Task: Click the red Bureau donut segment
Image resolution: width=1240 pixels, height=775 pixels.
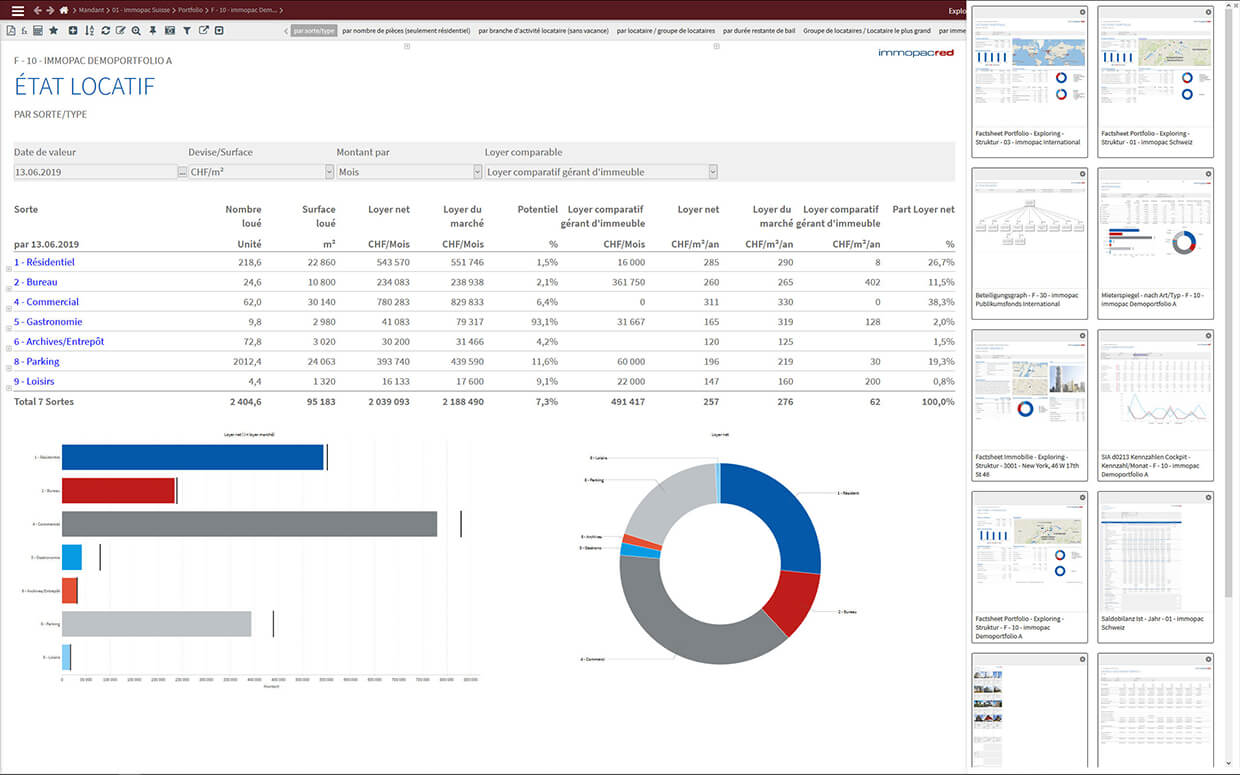Action: pyautogui.click(x=795, y=601)
